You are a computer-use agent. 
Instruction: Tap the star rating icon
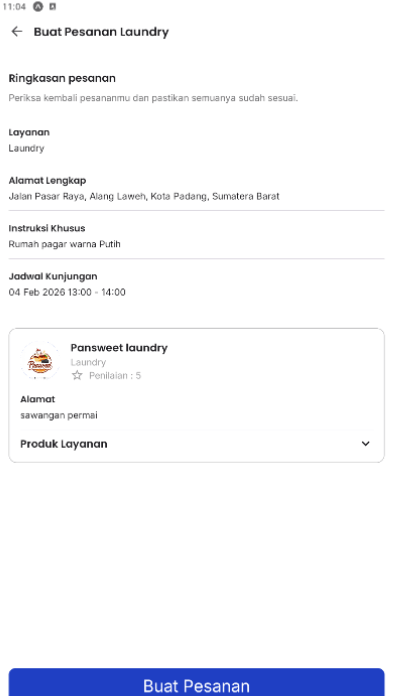[77, 376]
